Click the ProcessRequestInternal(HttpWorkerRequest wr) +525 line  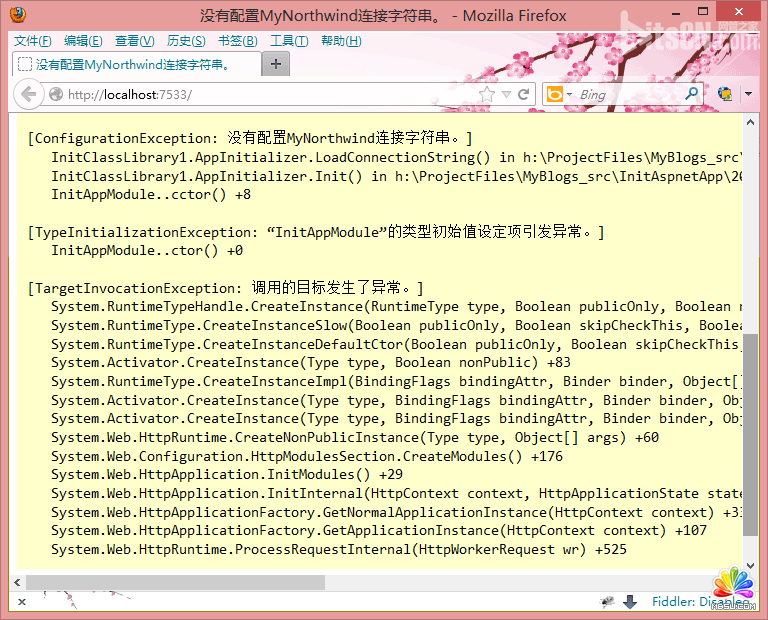pyautogui.click(x=339, y=549)
